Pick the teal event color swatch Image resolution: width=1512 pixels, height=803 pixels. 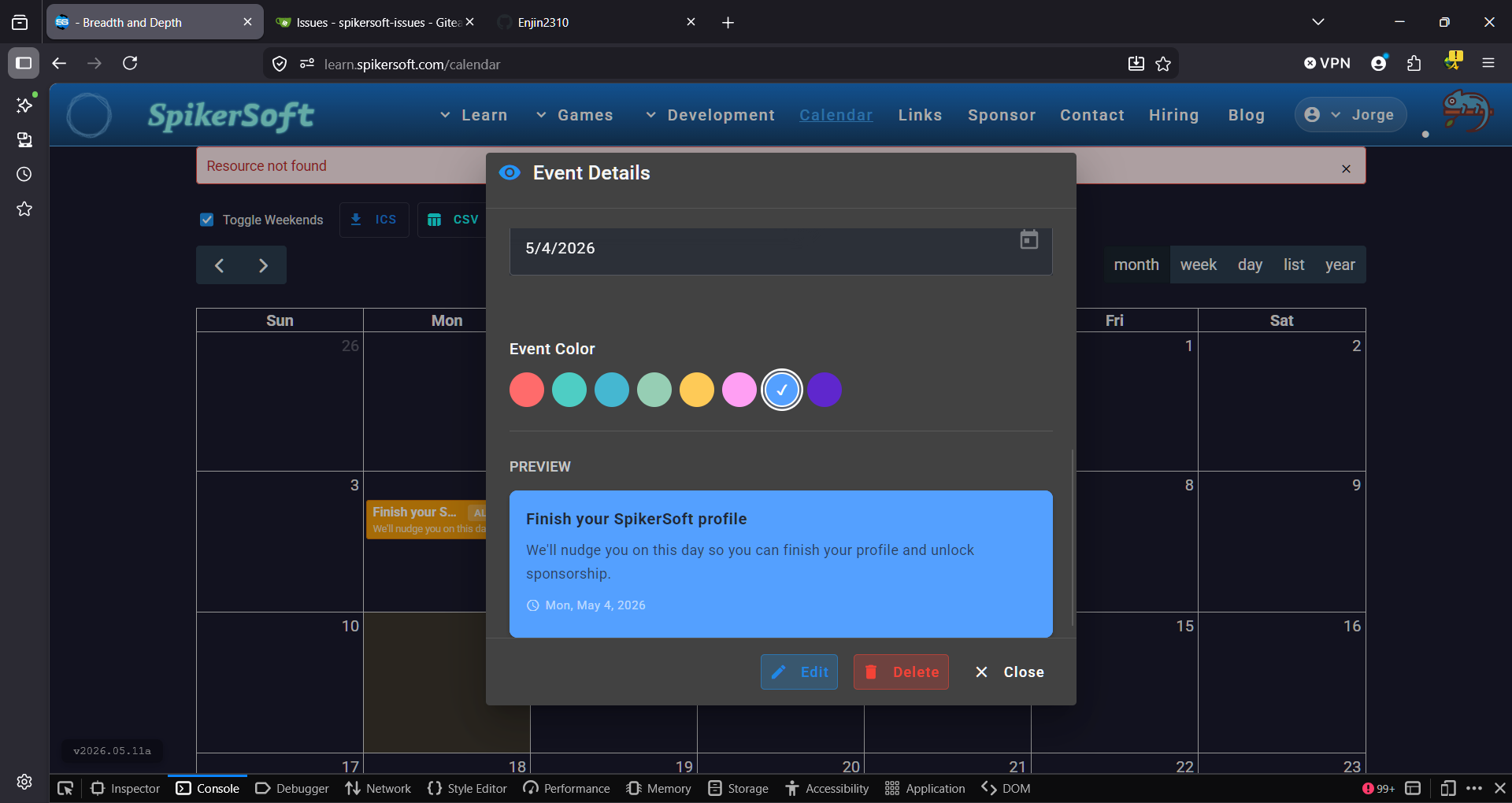tap(569, 390)
